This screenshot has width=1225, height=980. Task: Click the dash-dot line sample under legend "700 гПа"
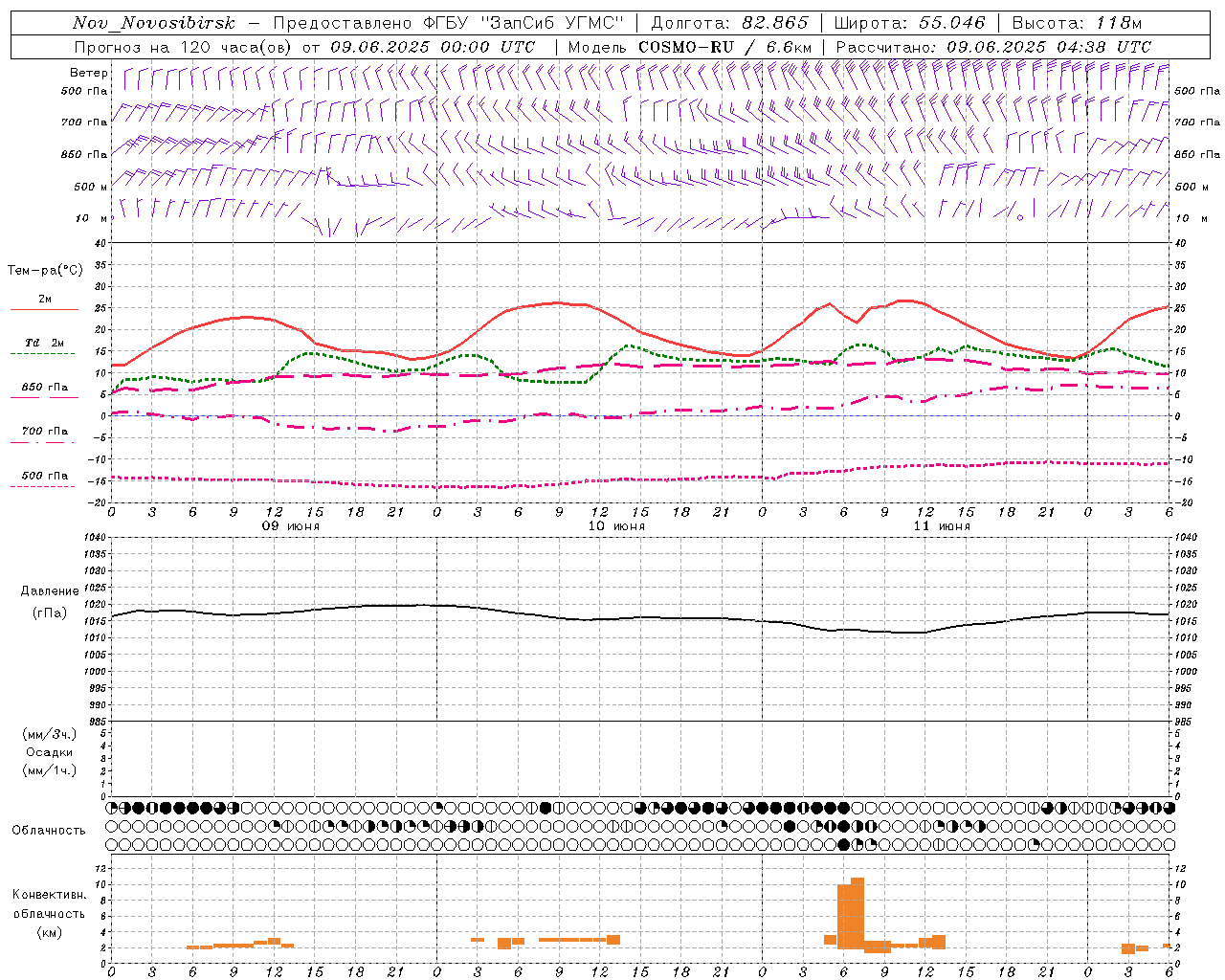pyautogui.click(x=42, y=442)
